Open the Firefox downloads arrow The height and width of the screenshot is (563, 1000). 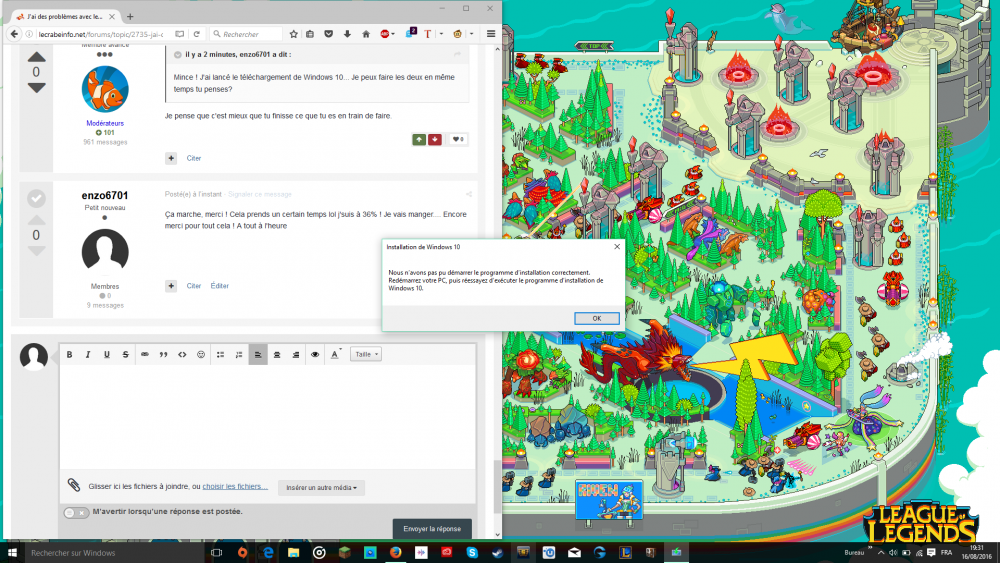click(x=348, y=34)
